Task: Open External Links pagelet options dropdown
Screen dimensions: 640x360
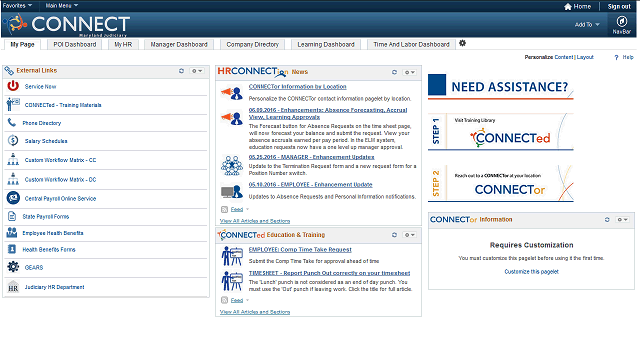Action: pyautogui.click(x=197, y=71)
